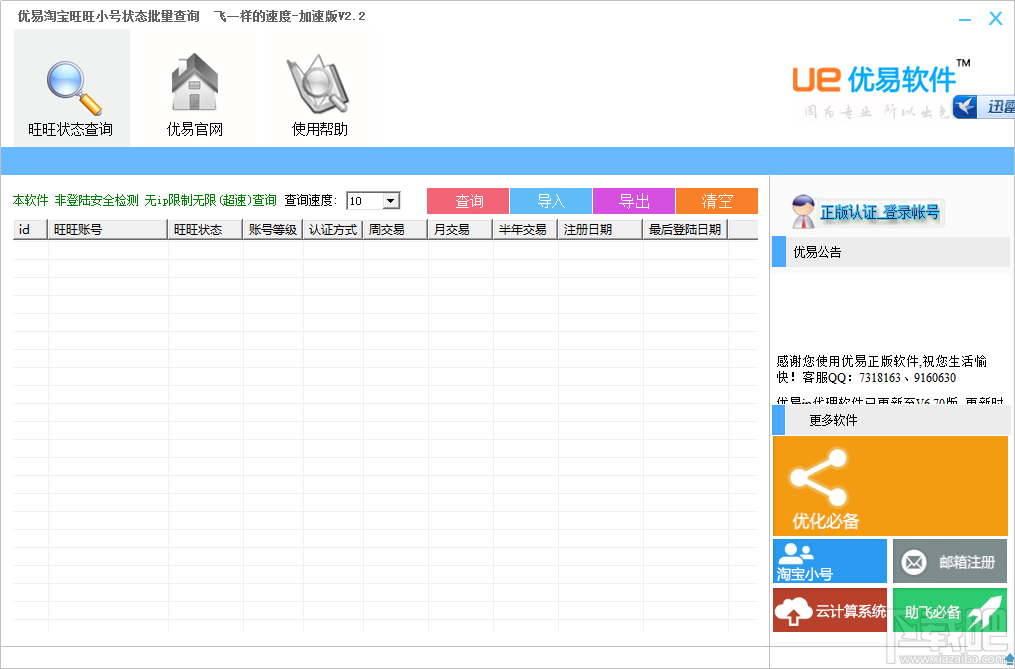Click the 查询 button

pyautogui.click(x=468, y=201)
